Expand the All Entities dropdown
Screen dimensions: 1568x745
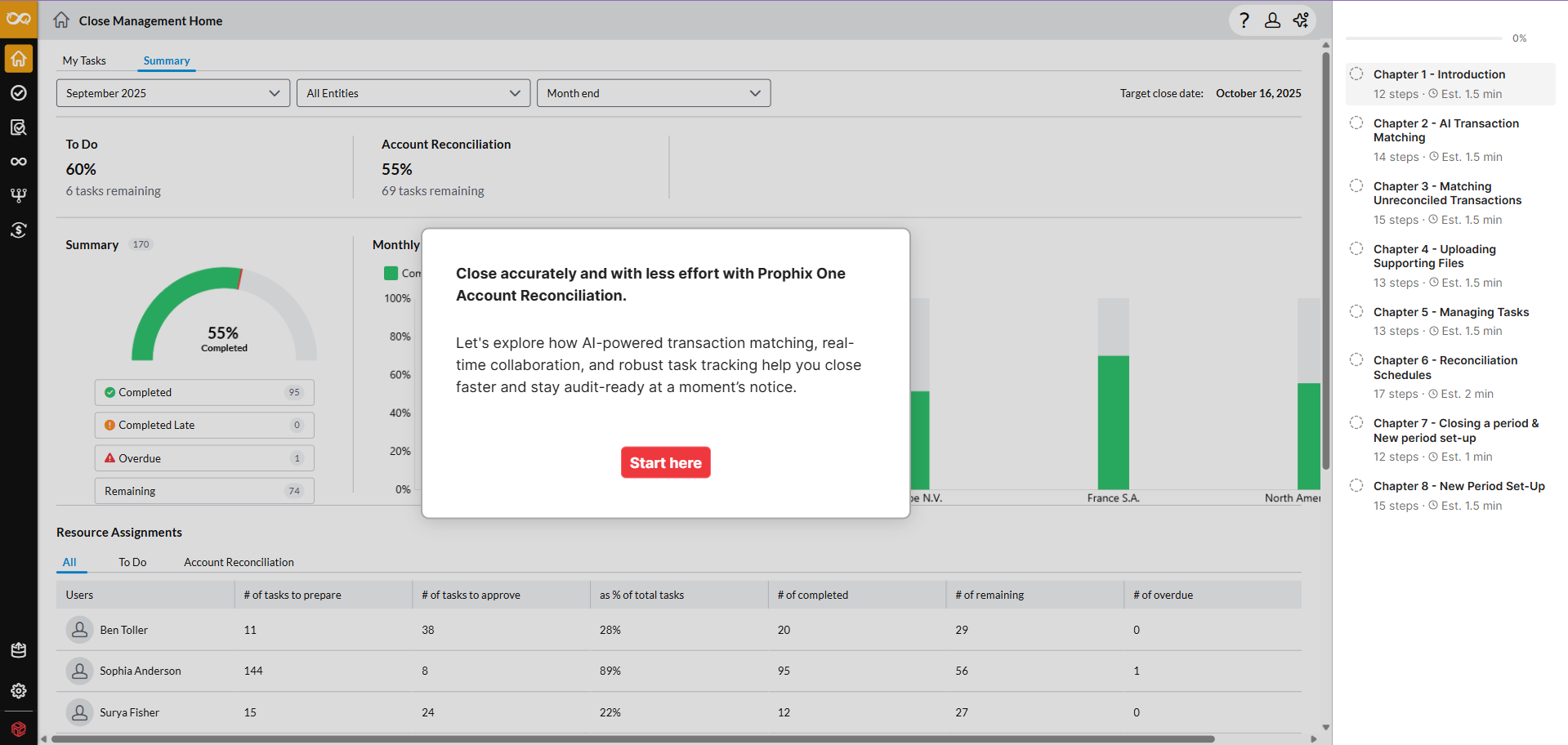pyautogui.click(x=413, y=93)
